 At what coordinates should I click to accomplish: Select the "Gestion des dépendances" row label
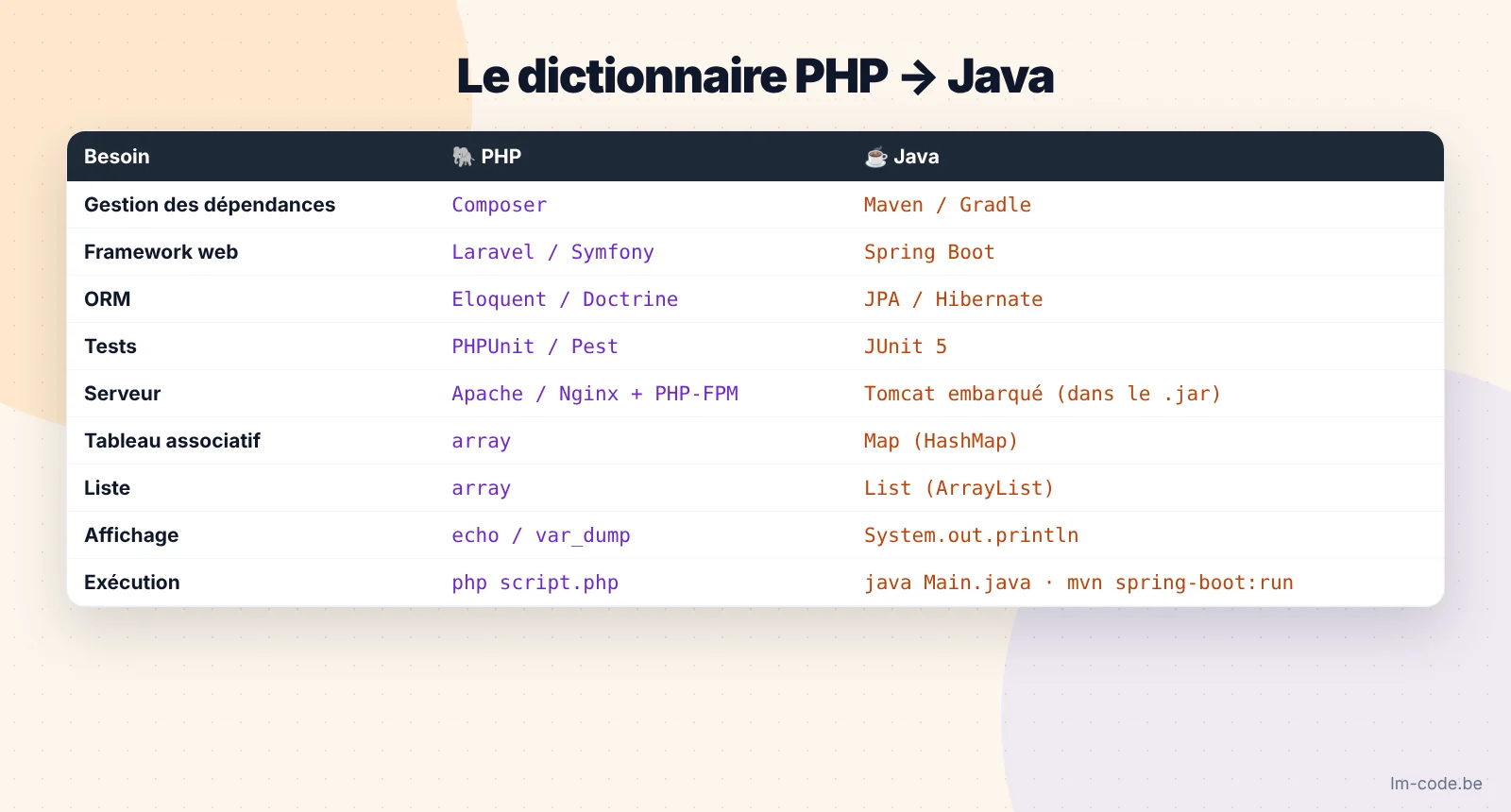point(210,205)
